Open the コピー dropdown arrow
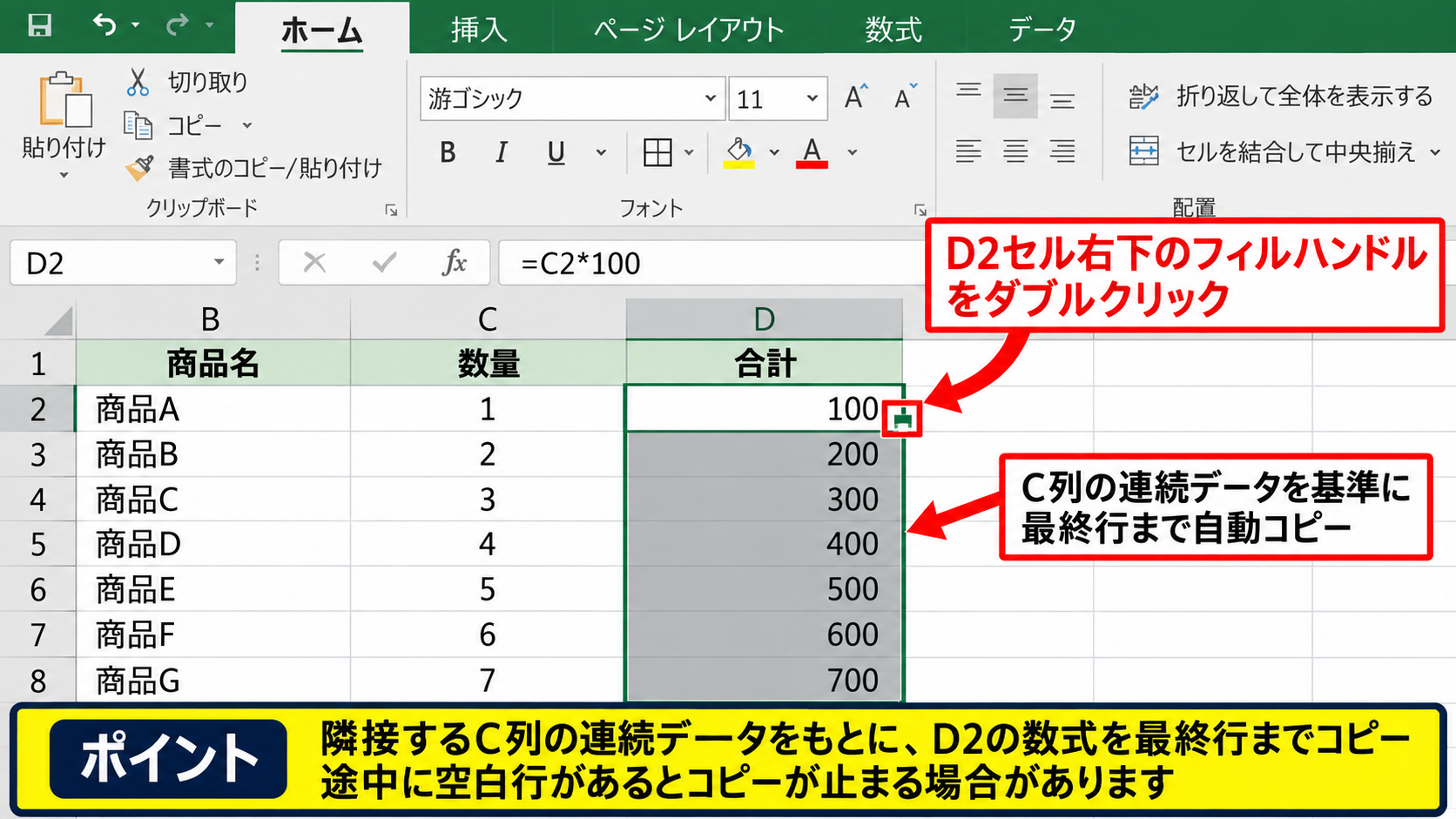The image size is (1456, 819). [247, 125]
